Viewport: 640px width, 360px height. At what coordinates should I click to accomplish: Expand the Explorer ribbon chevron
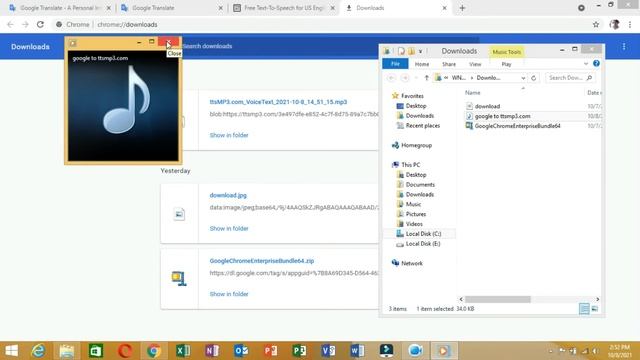click(x=586, y=64)
